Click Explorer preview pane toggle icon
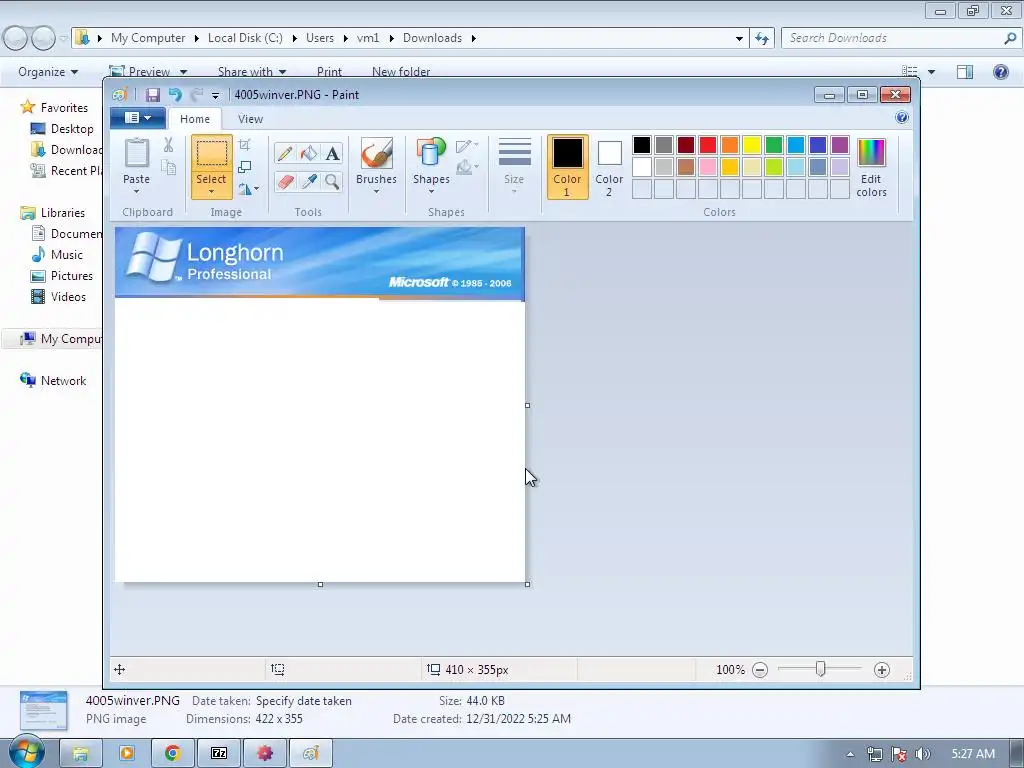 coord(965,72)
